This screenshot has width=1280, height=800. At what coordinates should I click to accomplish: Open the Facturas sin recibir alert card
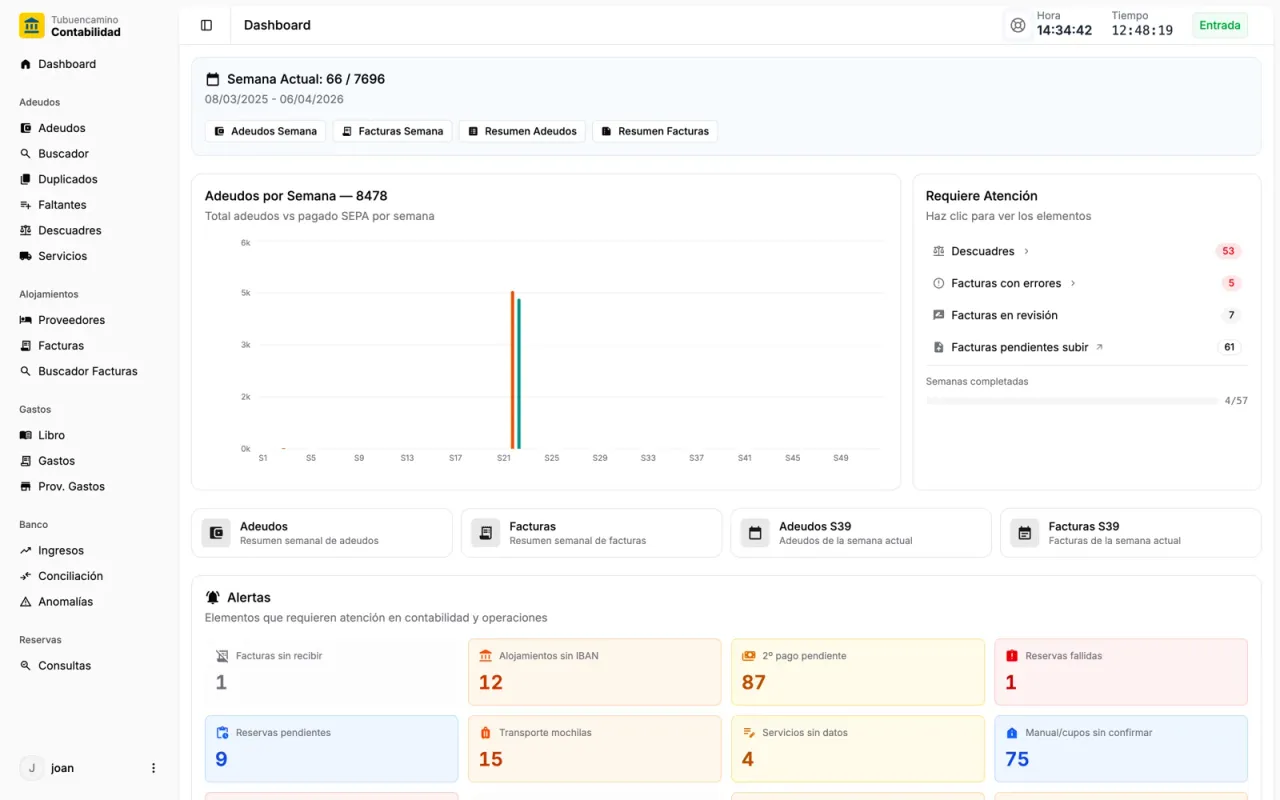[x=331, y=672]
